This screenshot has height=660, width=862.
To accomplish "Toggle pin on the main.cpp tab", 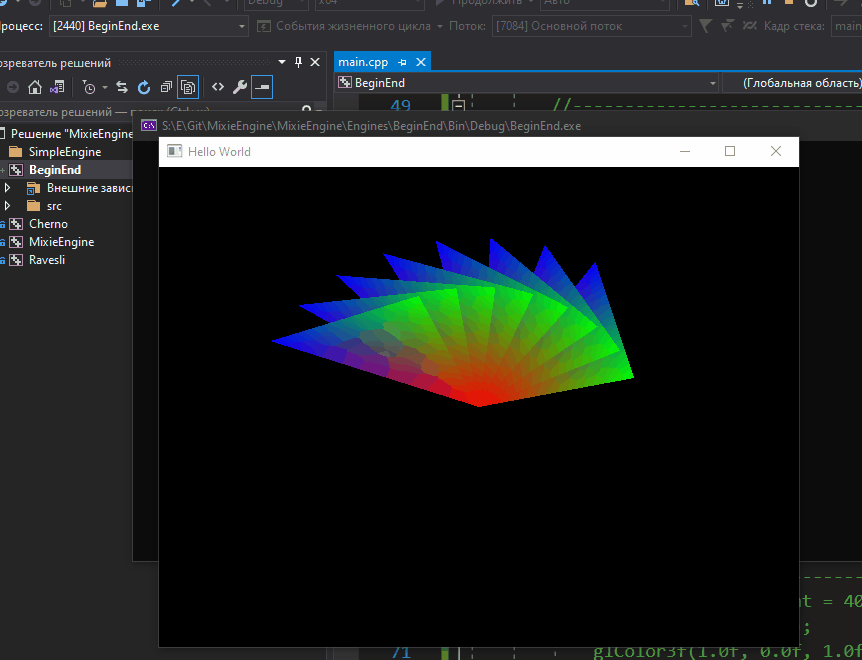I will 402,62.
